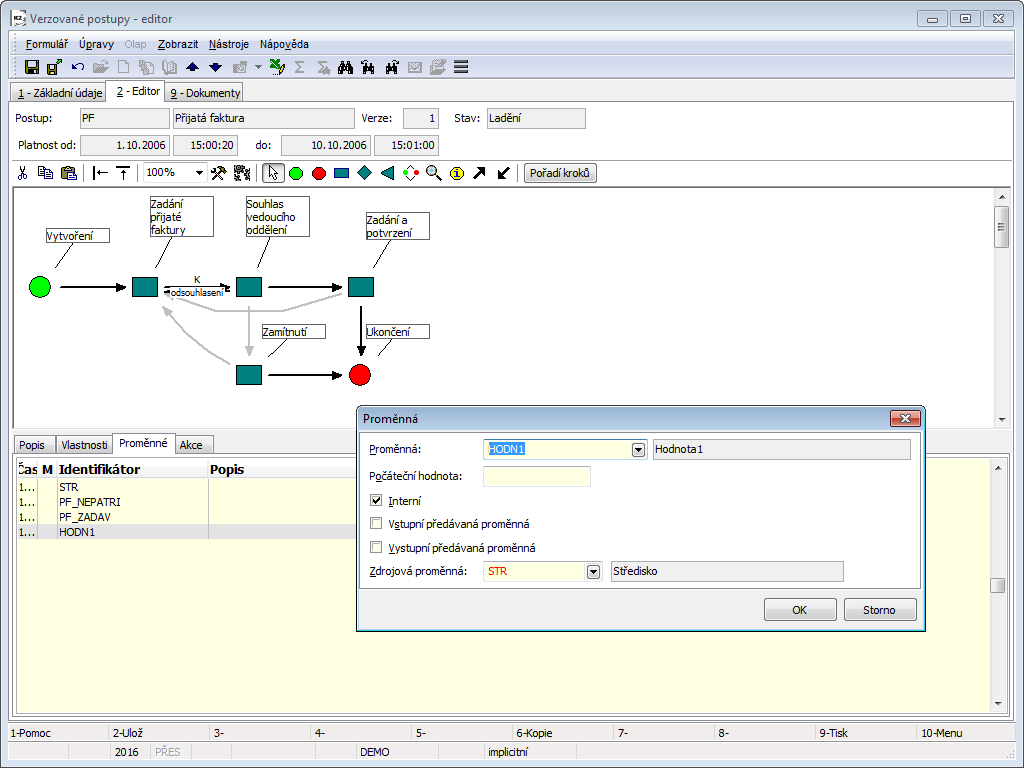
Task: Select the red circle end node tool
Action: click(x=319, y=173)
